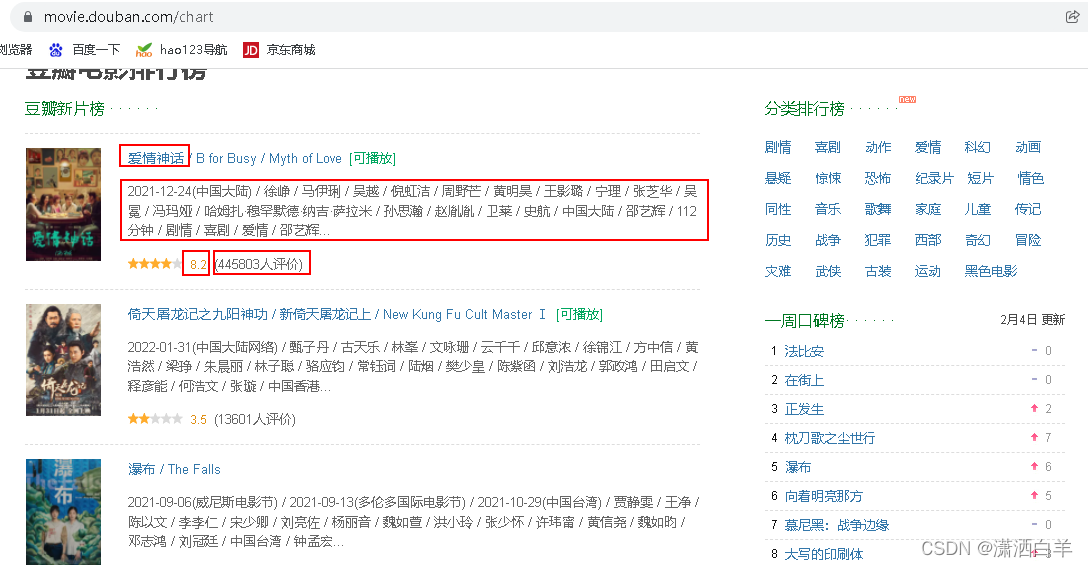Select the 冒险 category
This screenshot has width=1088, height=567.
click(x=1028, y=240)
